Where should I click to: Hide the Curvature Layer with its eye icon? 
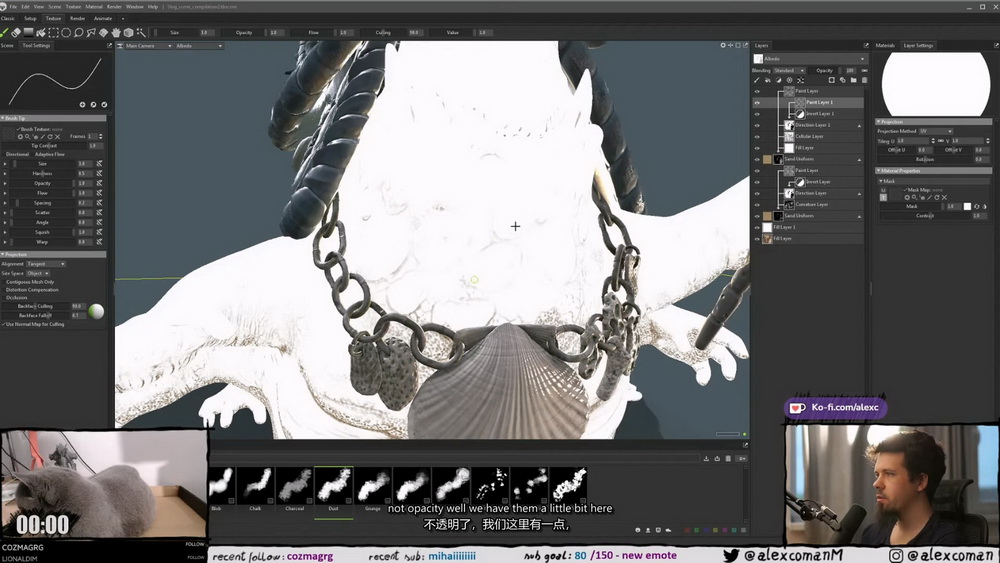click(x=757, y=205)
